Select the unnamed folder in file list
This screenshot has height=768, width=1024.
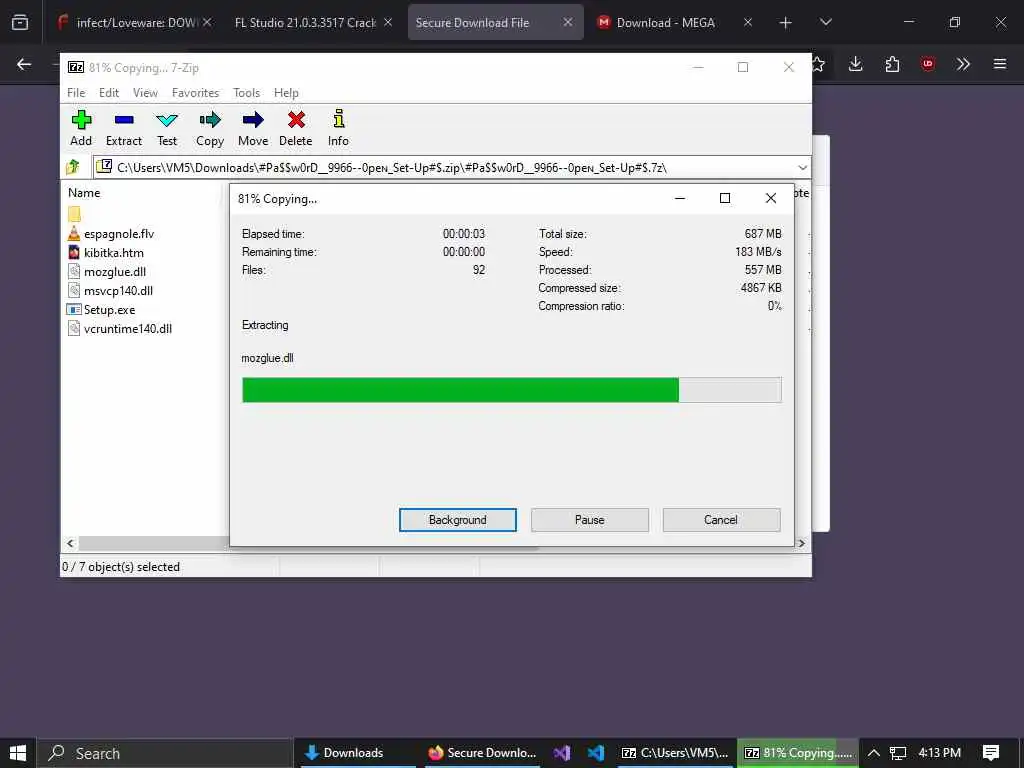[x=74, y=214]
